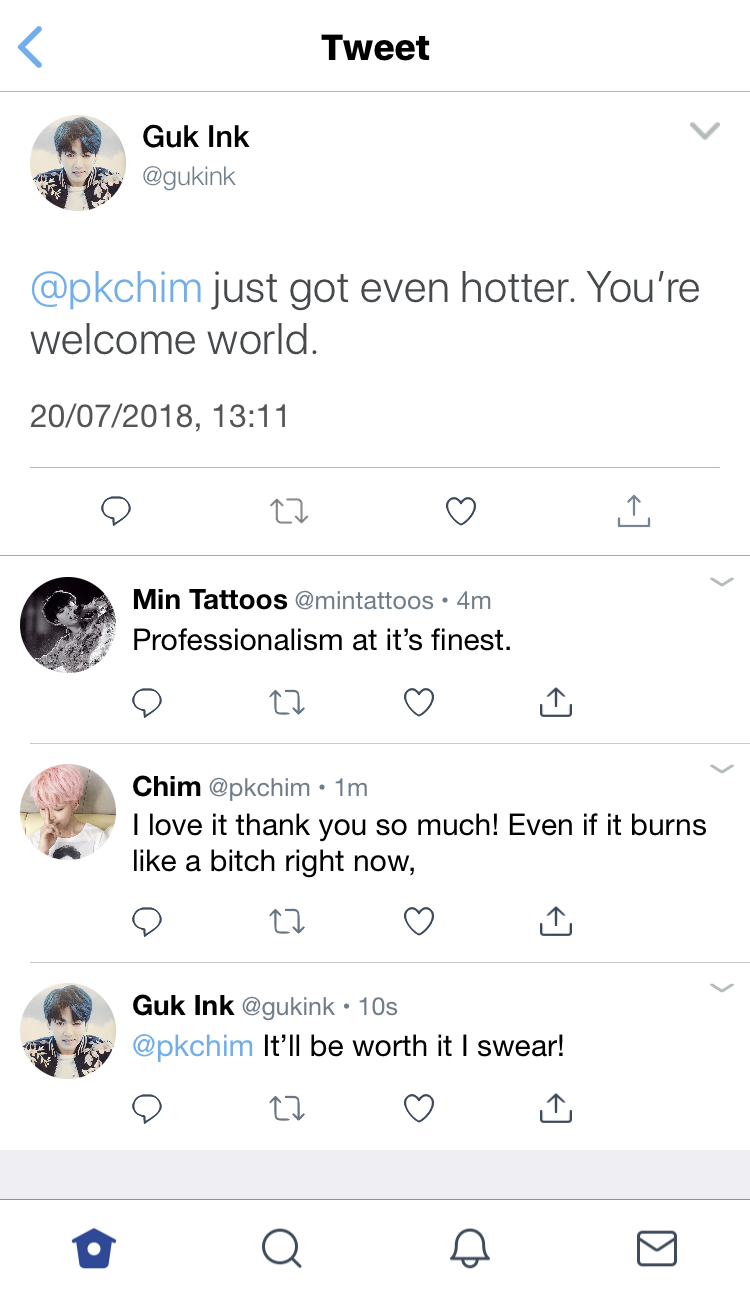Retweet Guk Ink's last reply
750x1297 pixels.
pos(288,1108)
